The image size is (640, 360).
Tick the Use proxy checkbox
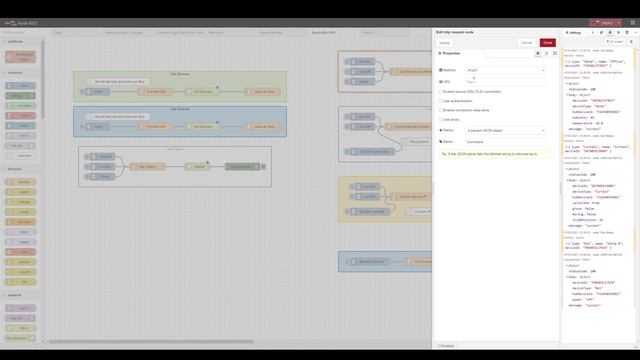point(441,120)
